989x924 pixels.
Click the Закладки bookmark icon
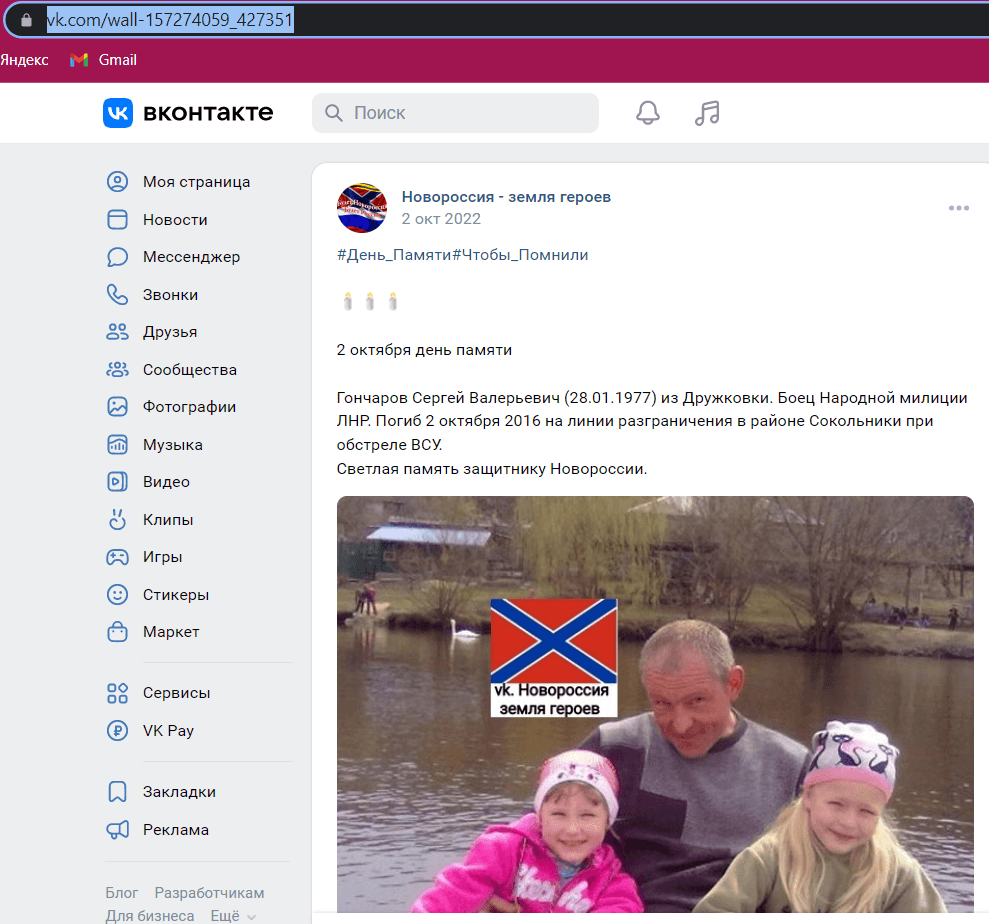click(x=117, y=792)
